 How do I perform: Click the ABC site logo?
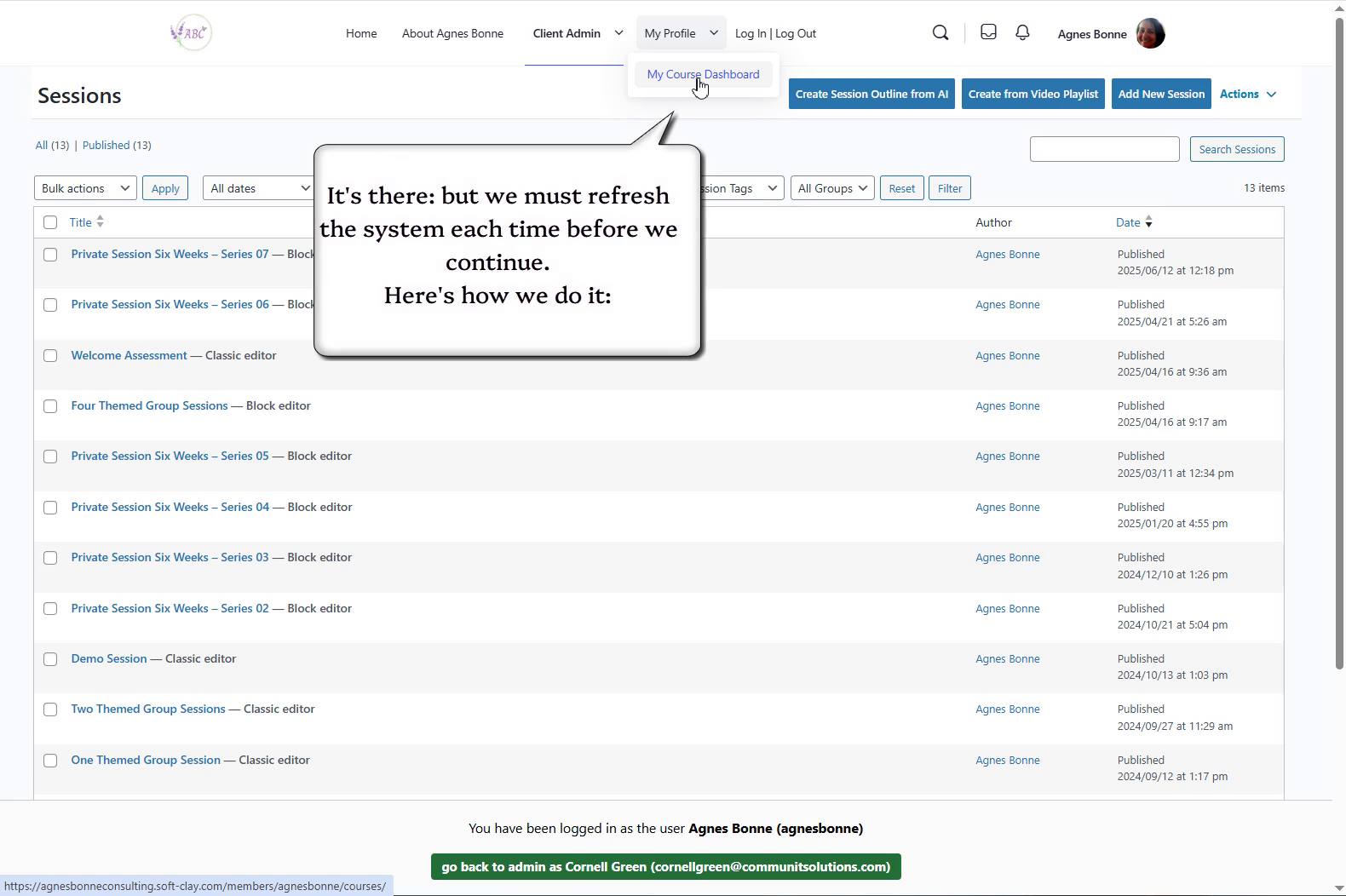pos(191,33)
